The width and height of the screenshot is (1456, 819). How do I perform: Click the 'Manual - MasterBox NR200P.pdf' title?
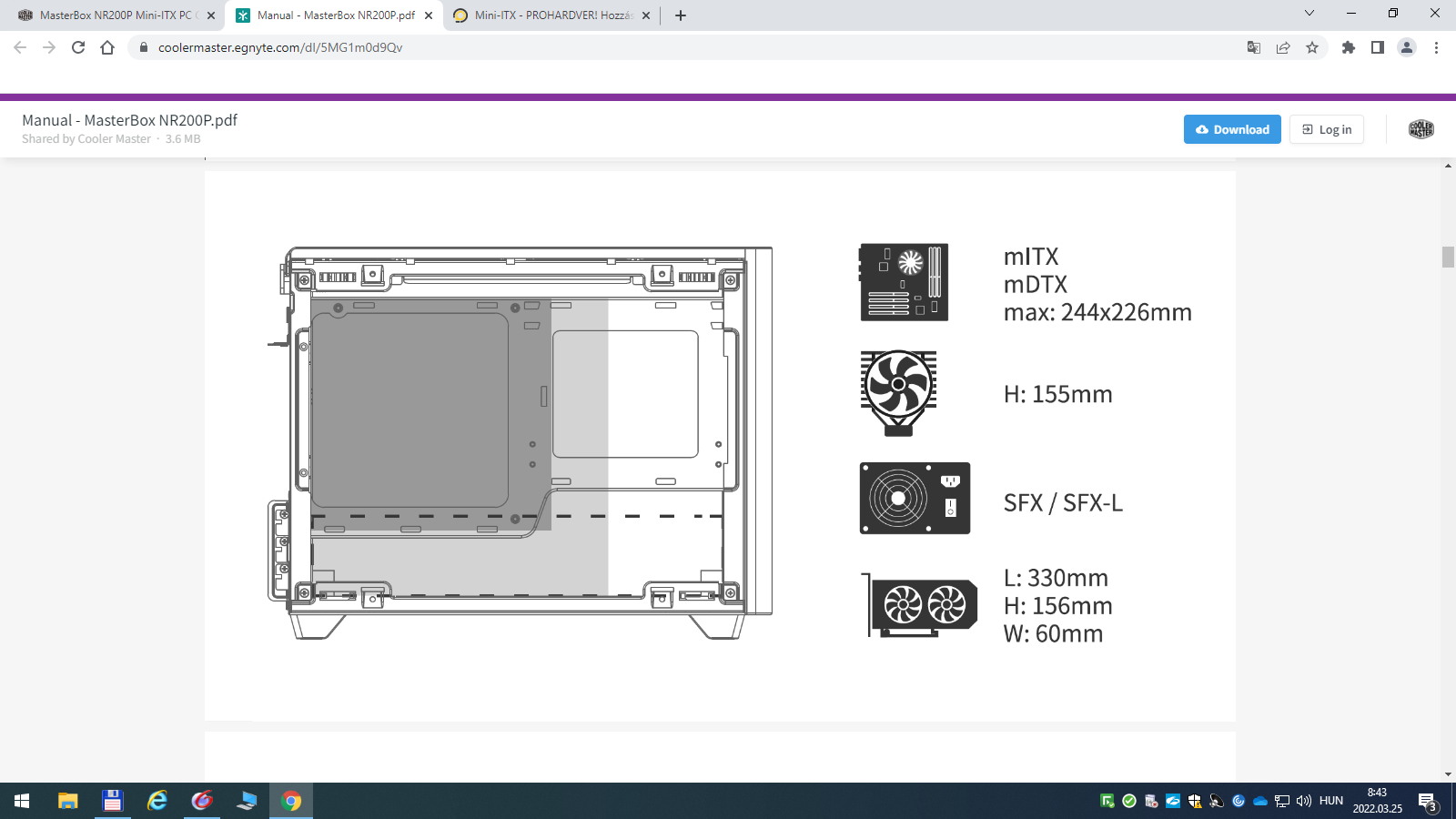coord(129,120)
